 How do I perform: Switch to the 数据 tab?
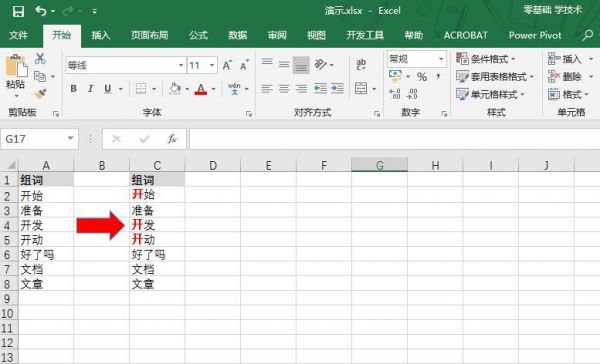[238, 36]
